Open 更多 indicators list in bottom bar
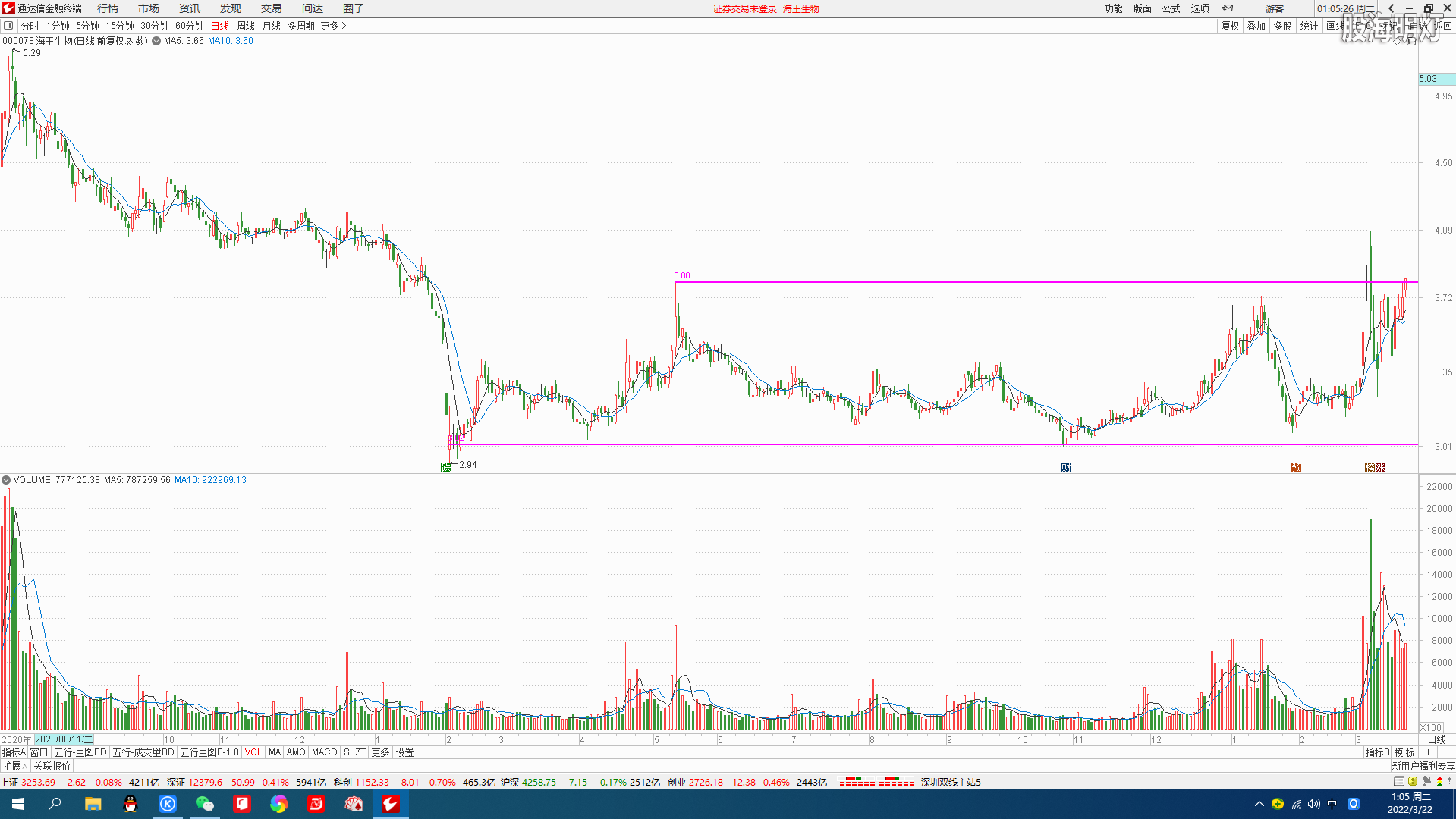The width and height of the screenshot is (1456, 819). 380,752
